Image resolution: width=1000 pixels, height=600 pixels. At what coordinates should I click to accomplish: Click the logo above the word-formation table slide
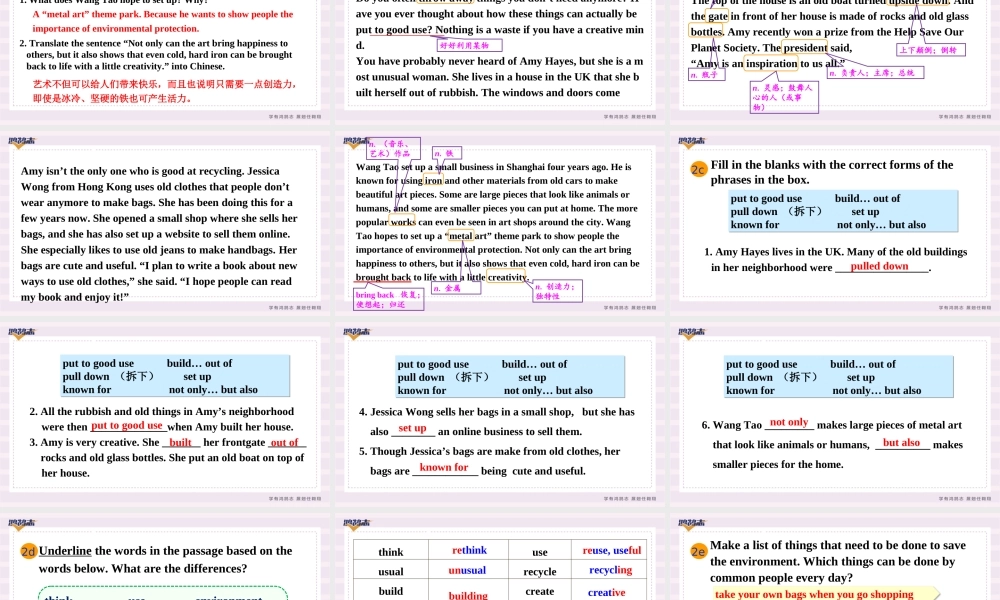pyautogui.click(x=355, y=523)
